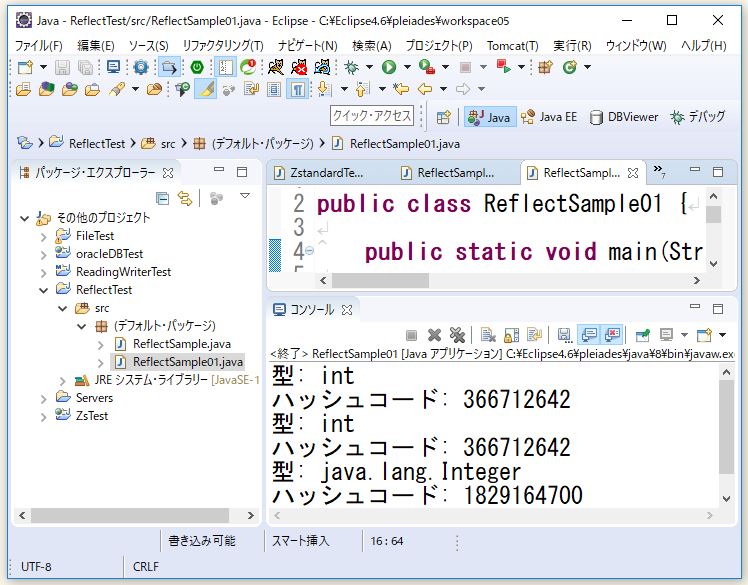Open Package Explorer view menu triangle
The width and height of the screenshot is (748, 585).
pos(245,196)
